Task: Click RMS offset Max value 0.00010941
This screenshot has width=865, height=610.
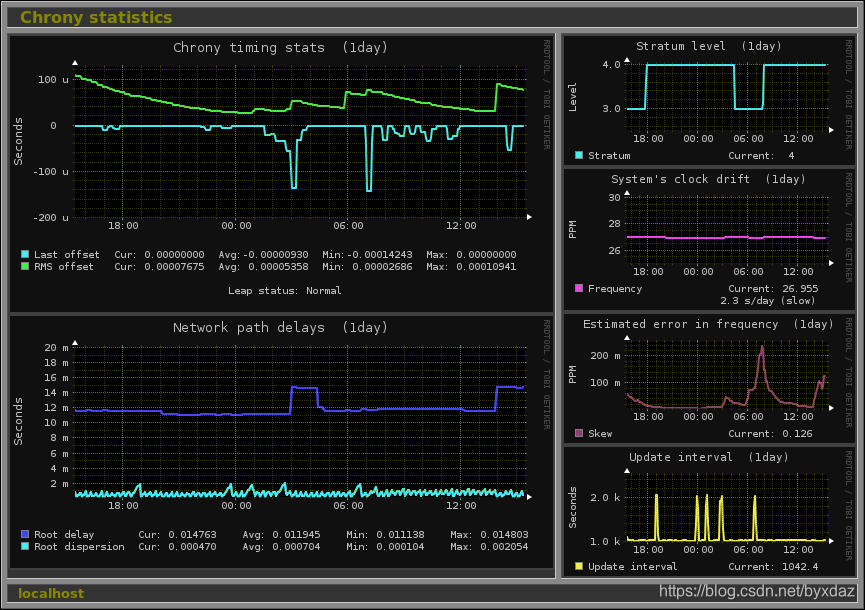Action: pos(486,266)
